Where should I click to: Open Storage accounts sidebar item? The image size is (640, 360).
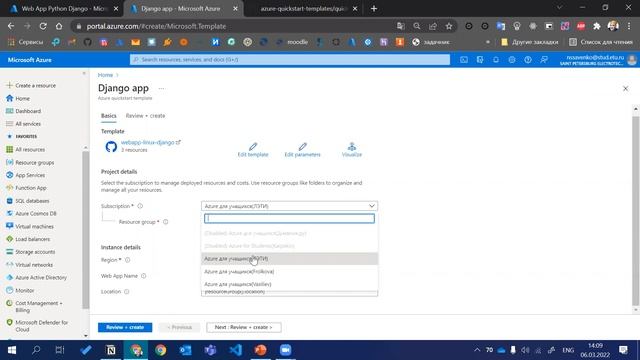tap(31, 252)
